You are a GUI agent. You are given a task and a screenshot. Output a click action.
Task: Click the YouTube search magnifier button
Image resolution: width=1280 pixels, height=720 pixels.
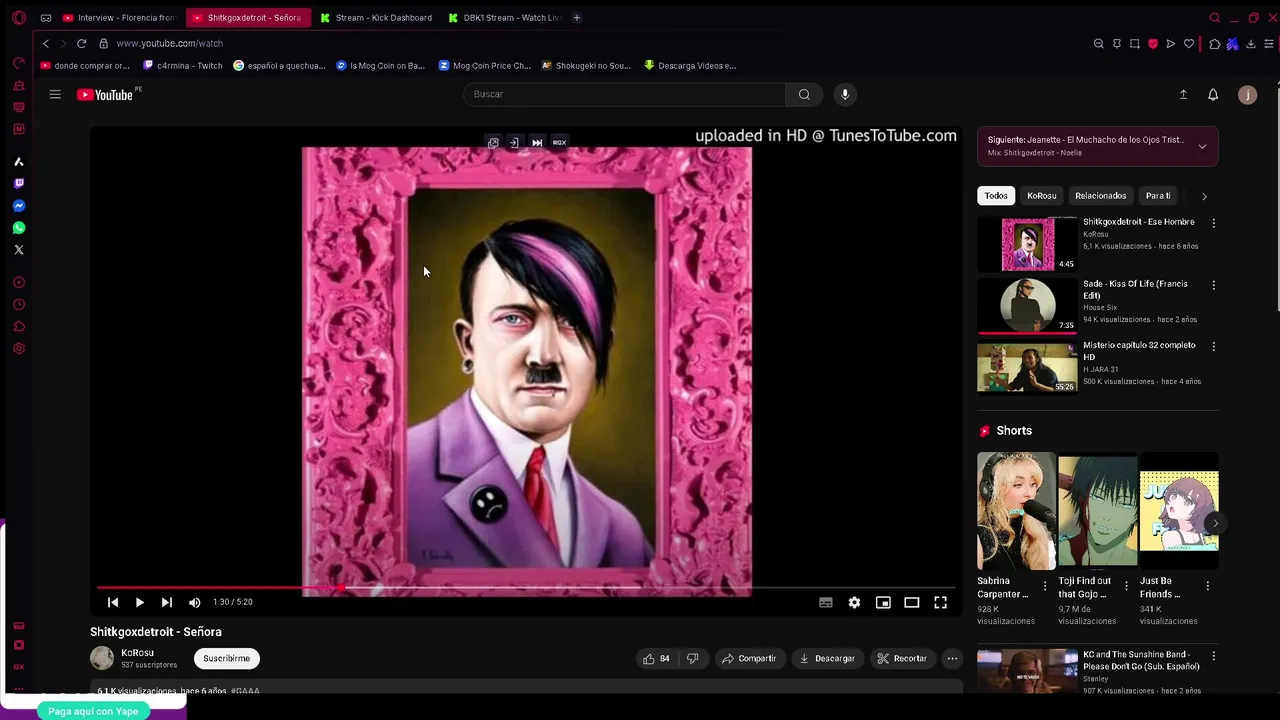tap(804, 94)
